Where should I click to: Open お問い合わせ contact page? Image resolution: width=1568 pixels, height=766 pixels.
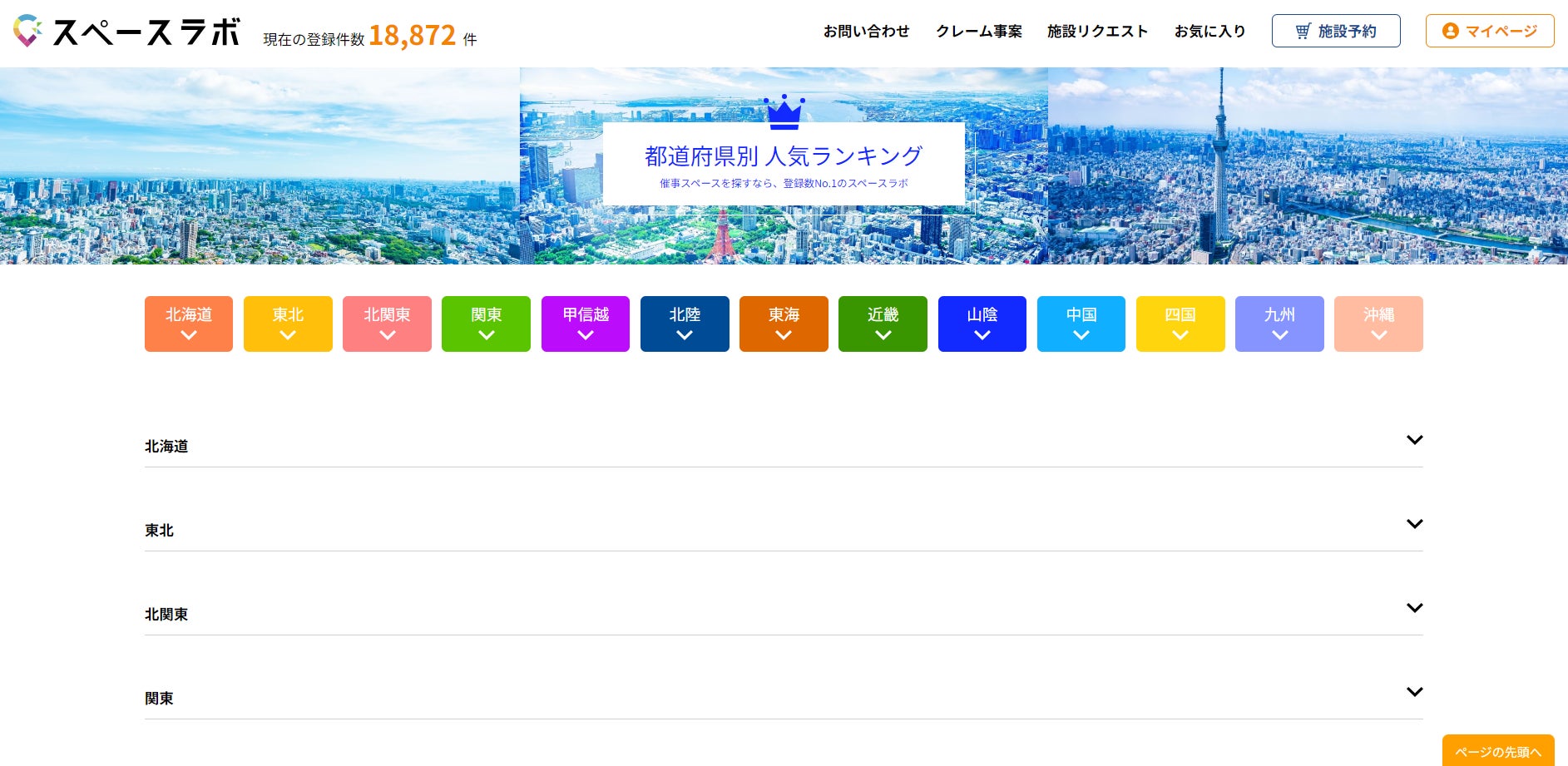pyautogui.click(x=866, y=32)
